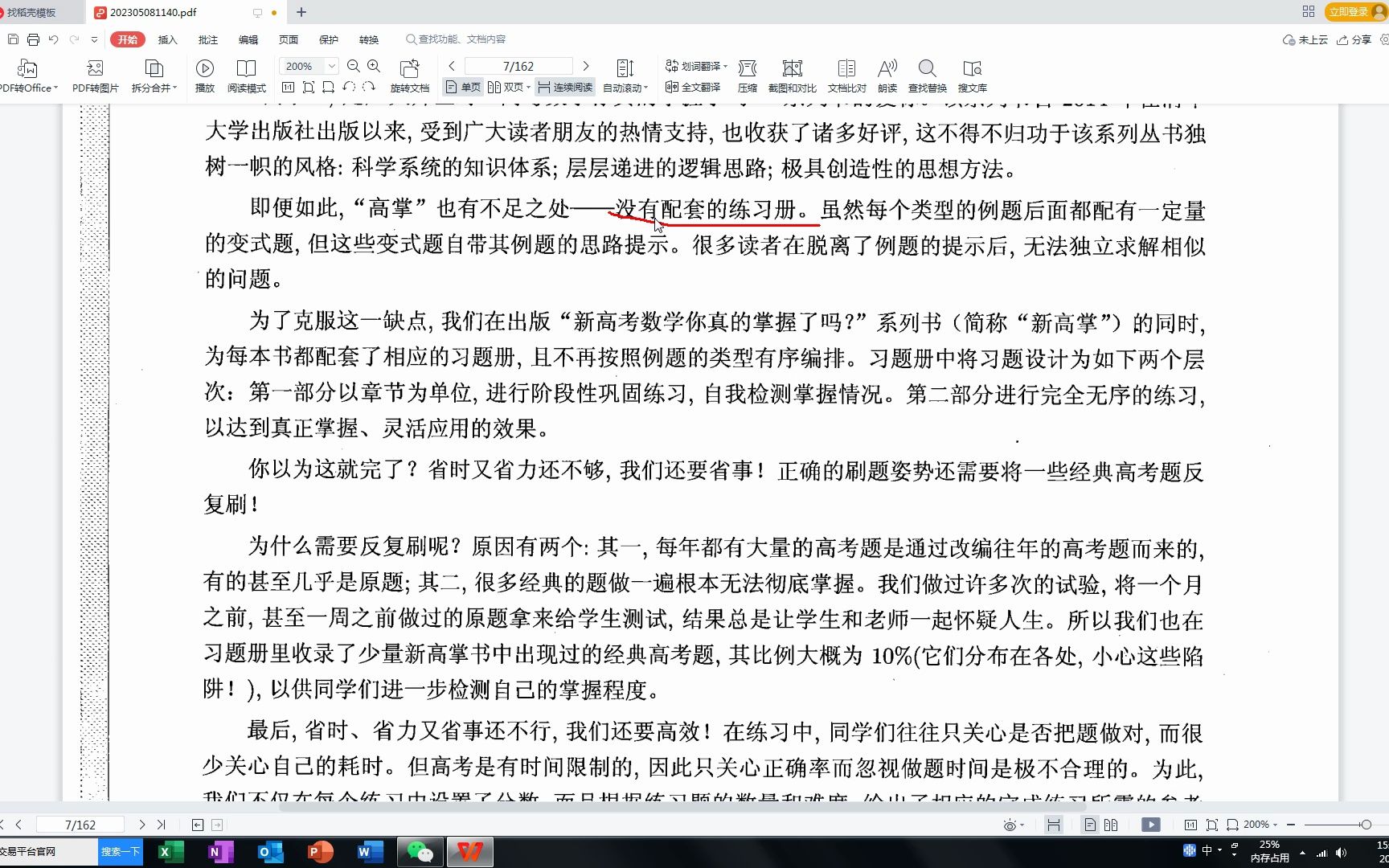Click the redo arrow icon

(74, 39)
